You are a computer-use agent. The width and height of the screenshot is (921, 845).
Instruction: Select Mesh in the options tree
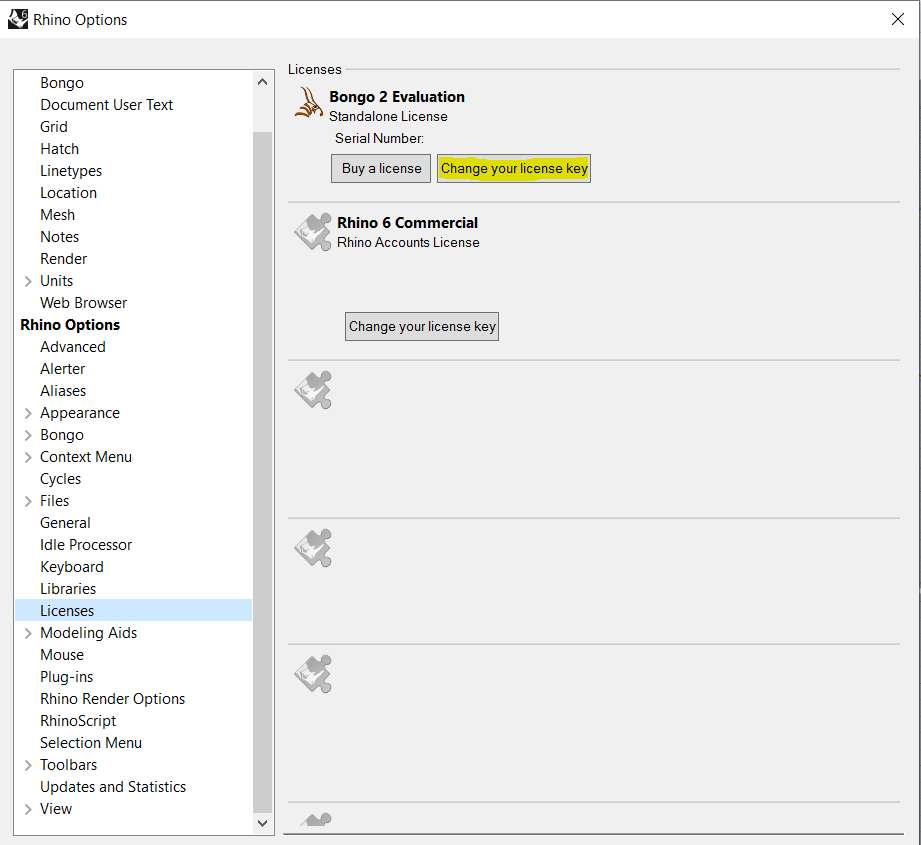pos(58,215)
